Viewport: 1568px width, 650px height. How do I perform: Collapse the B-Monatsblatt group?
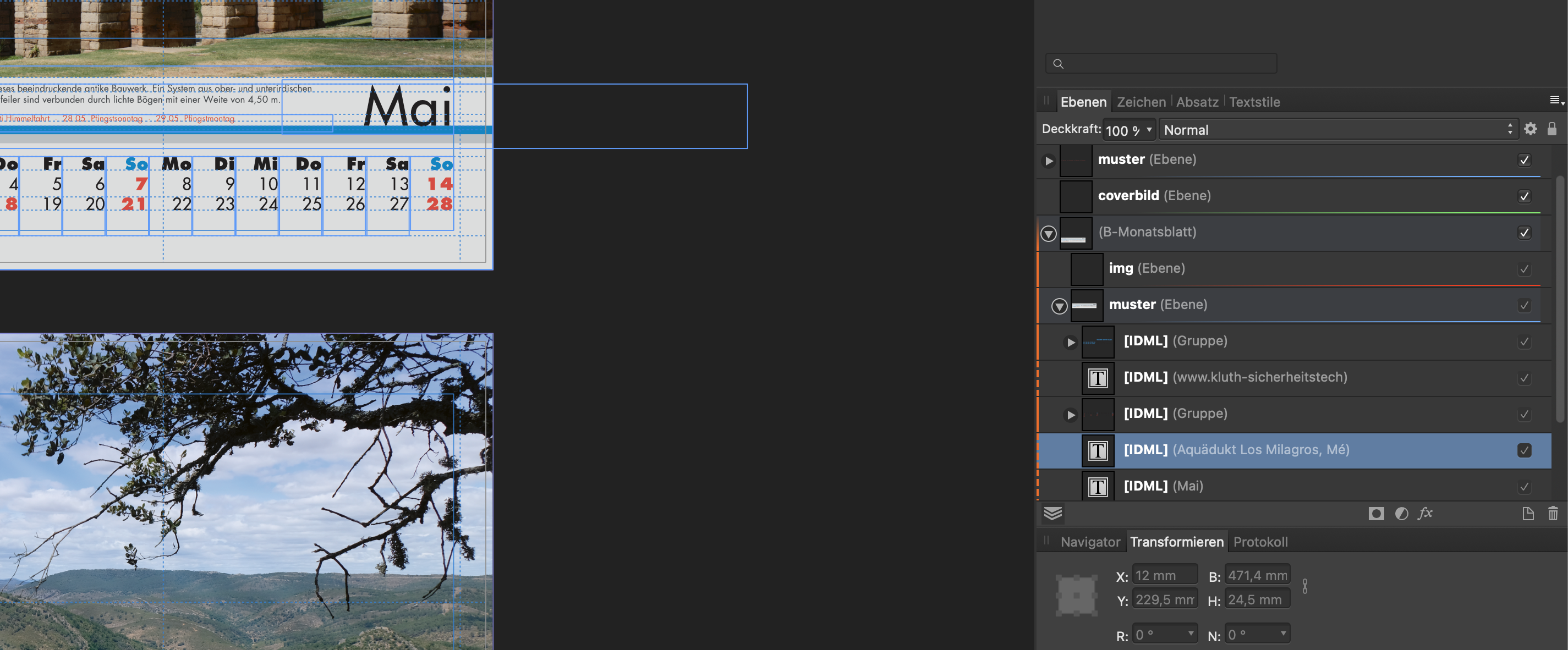[x=1048, y=233]
